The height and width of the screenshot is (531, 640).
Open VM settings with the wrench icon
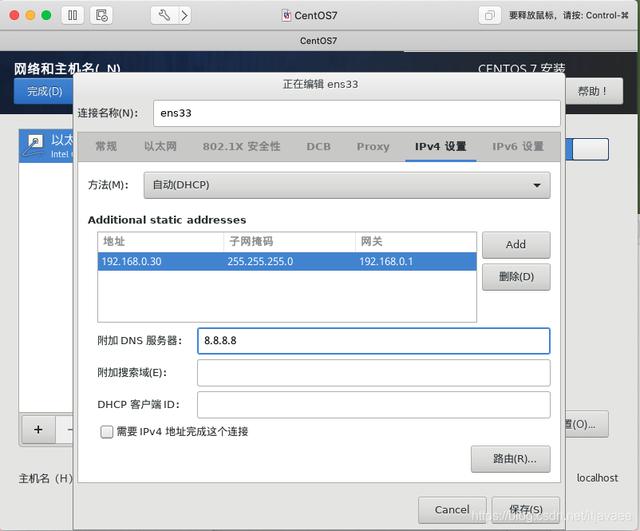(164, 16)
